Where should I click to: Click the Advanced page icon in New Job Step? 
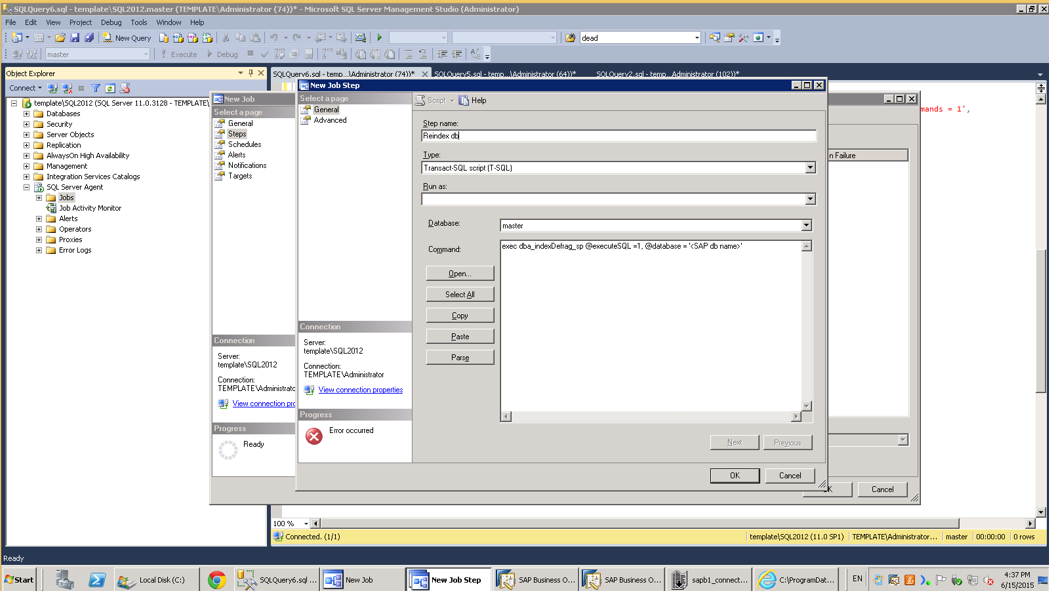tap(306, 120)
